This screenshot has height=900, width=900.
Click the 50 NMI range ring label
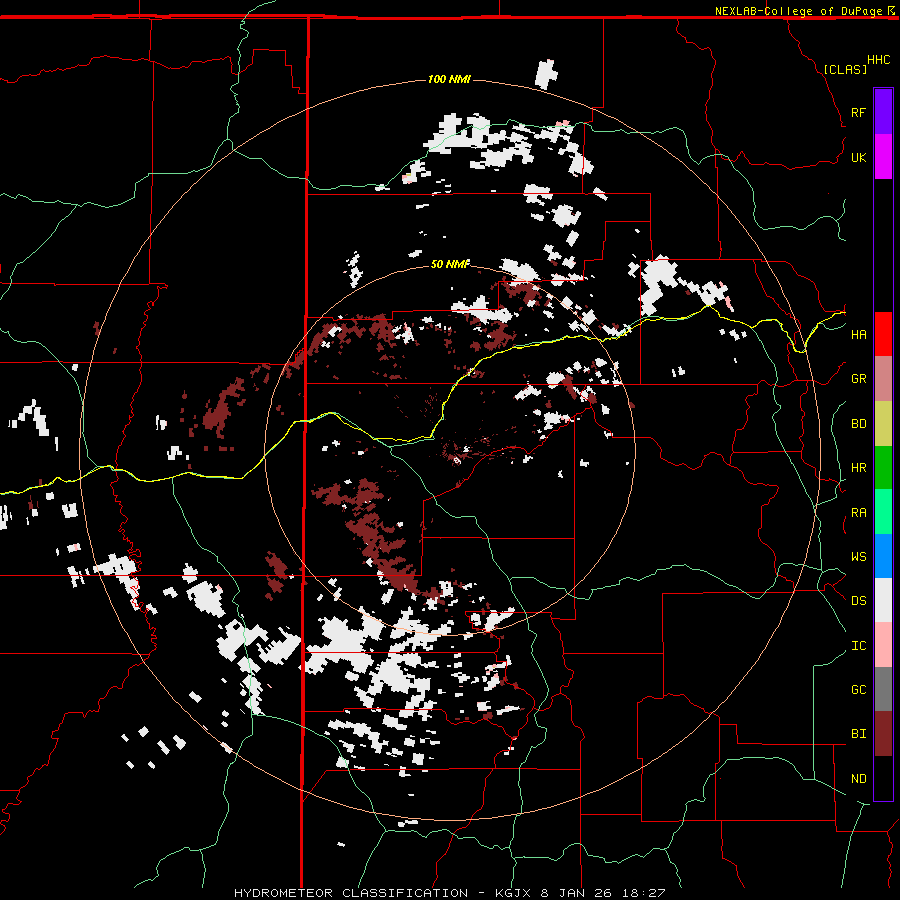pyautogui.click(x=450, y=264)
